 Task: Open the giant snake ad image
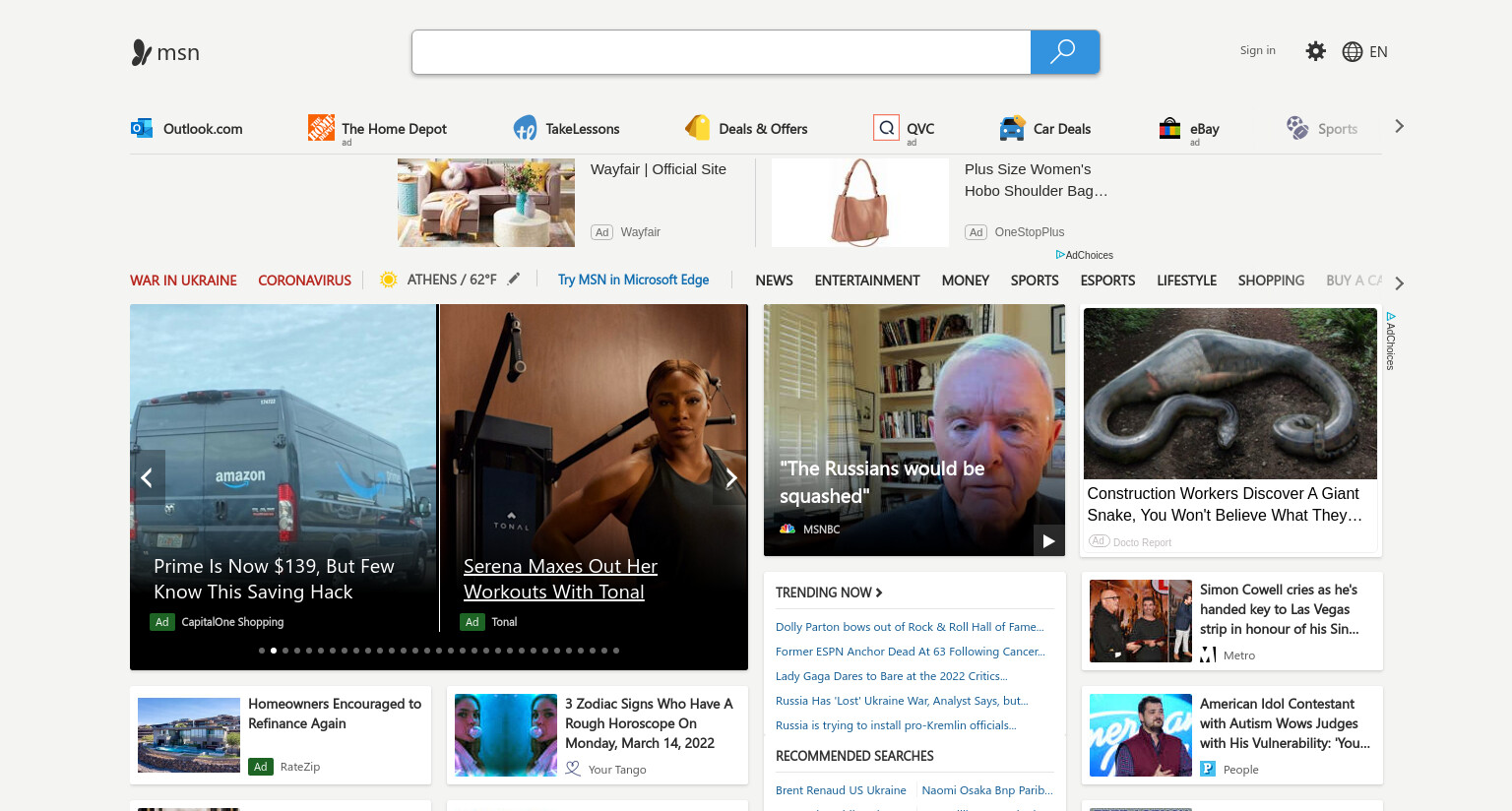click(1230, 394)
